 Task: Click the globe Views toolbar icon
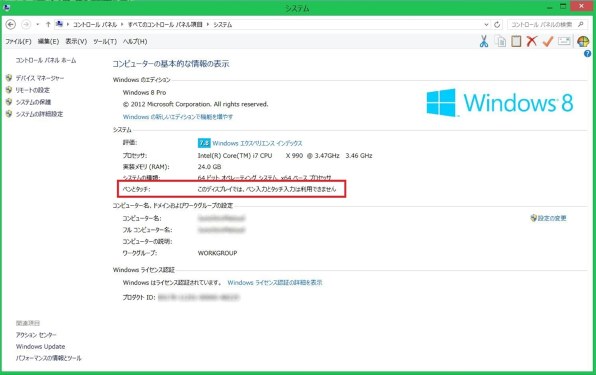pos(583,41)
